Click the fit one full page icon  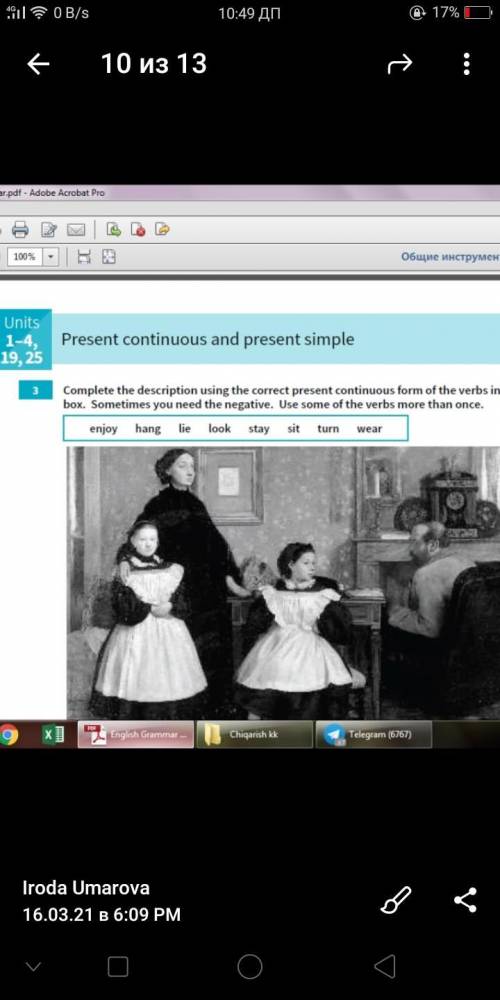(109, 257)
